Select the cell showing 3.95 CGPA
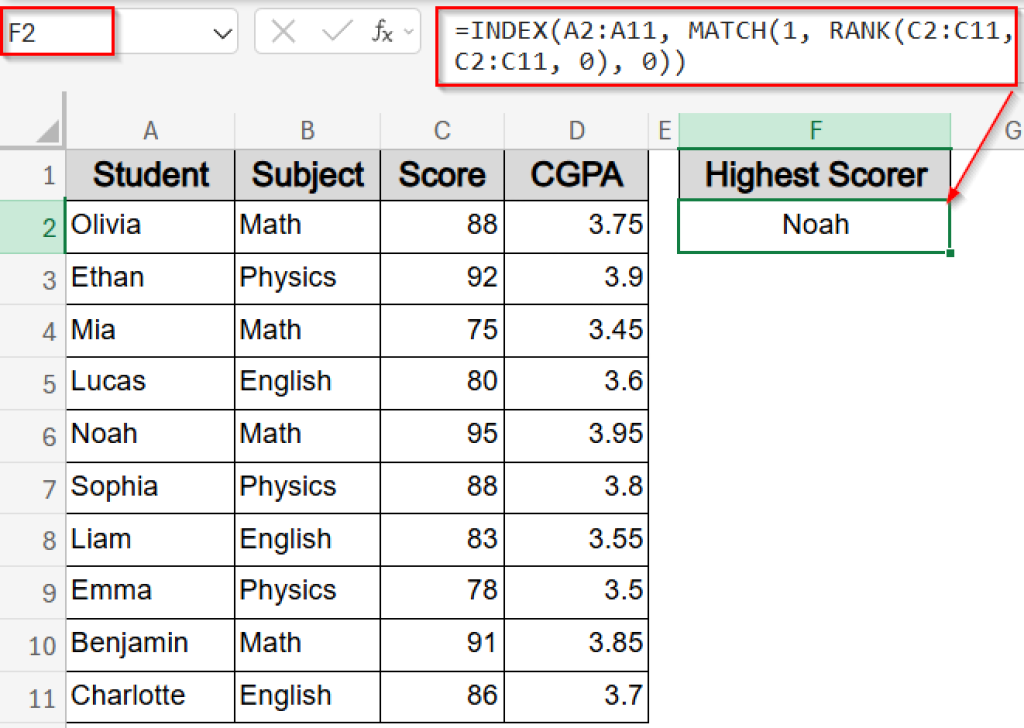Viewport: 1024px width, 728px height. (577, 435)
